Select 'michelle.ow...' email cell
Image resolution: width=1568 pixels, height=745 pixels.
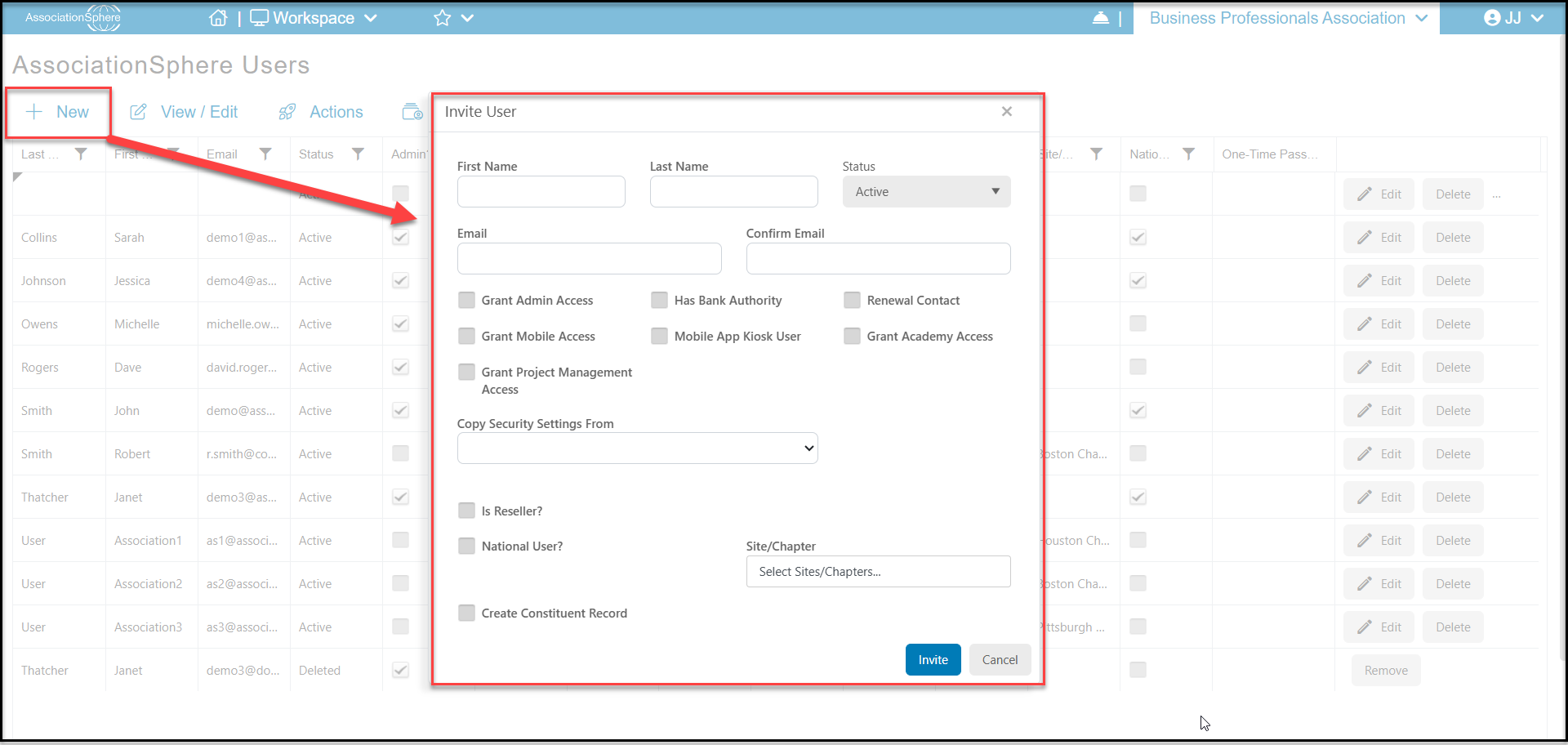click(x=243, y=324)
